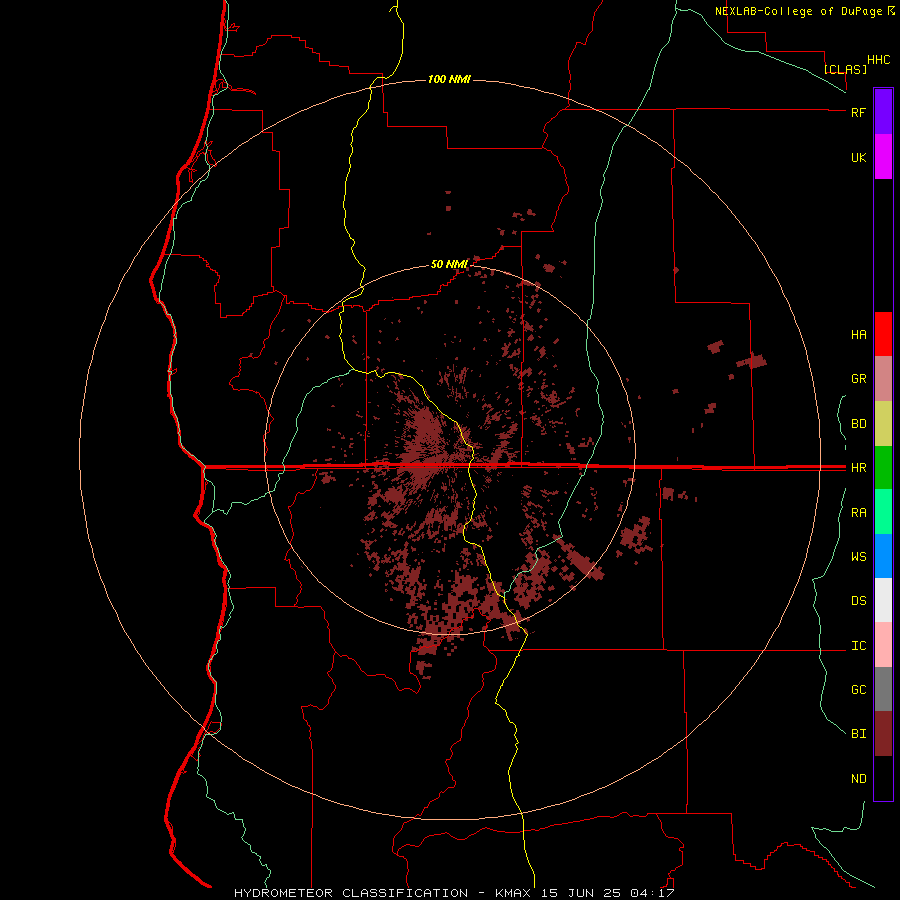Click the GC legend label
900x900 pixels.
[858, 690]
